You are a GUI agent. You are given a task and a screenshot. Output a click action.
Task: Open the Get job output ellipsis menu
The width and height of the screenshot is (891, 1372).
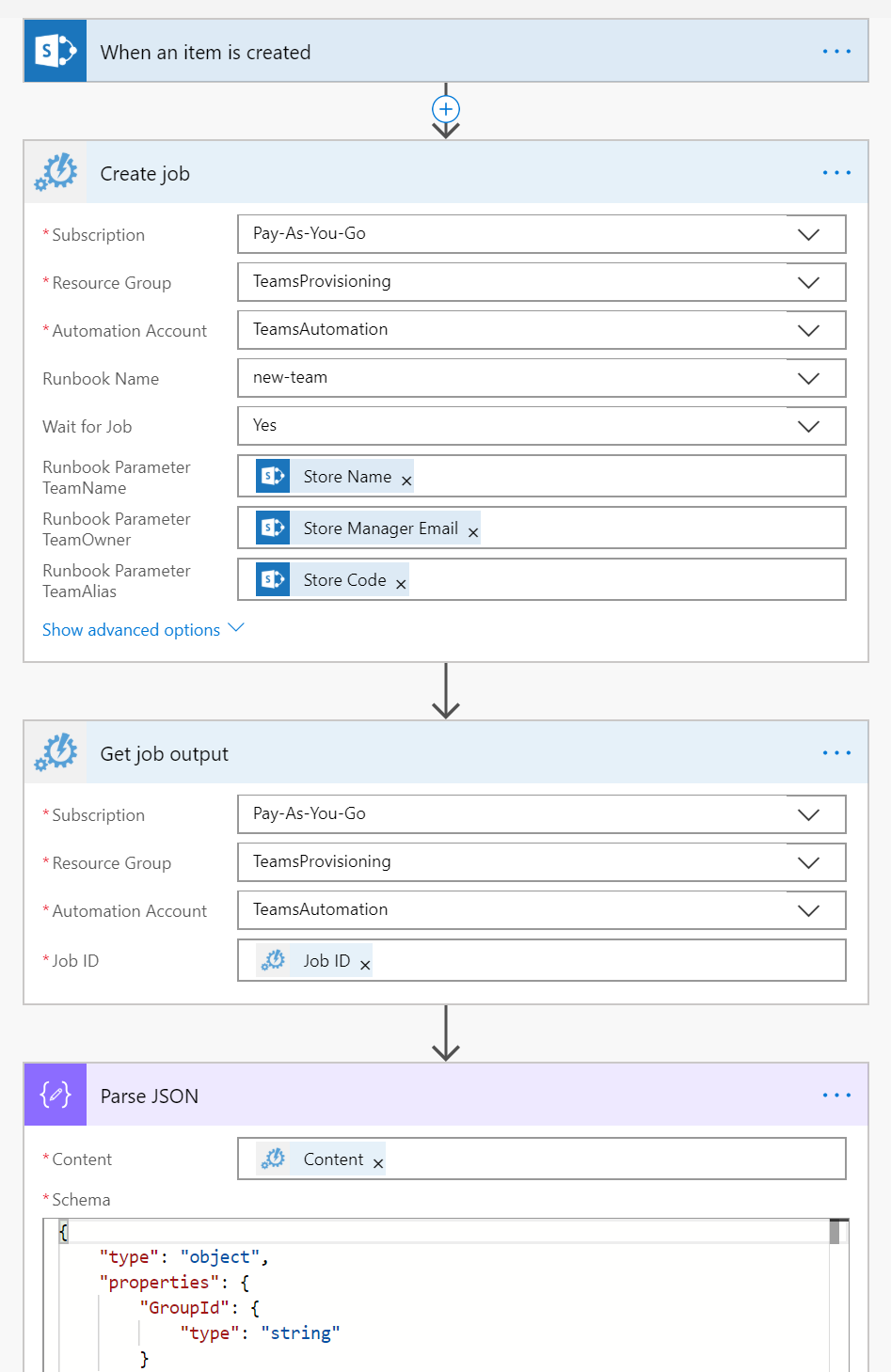pos(836,753)
